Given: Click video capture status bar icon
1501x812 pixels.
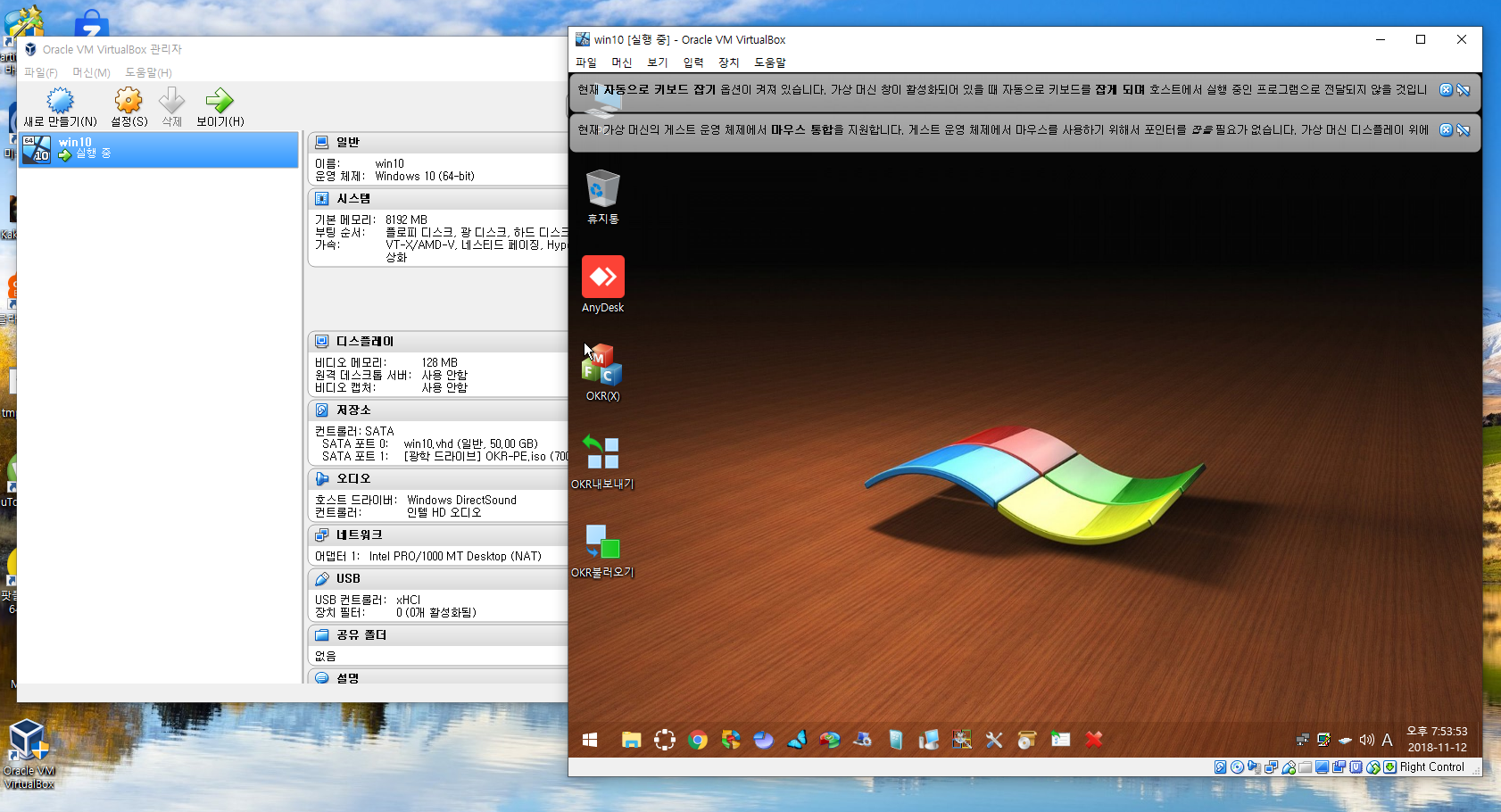Looking at the screenshot, I should pyautogui.click(x=1339, y=767).
